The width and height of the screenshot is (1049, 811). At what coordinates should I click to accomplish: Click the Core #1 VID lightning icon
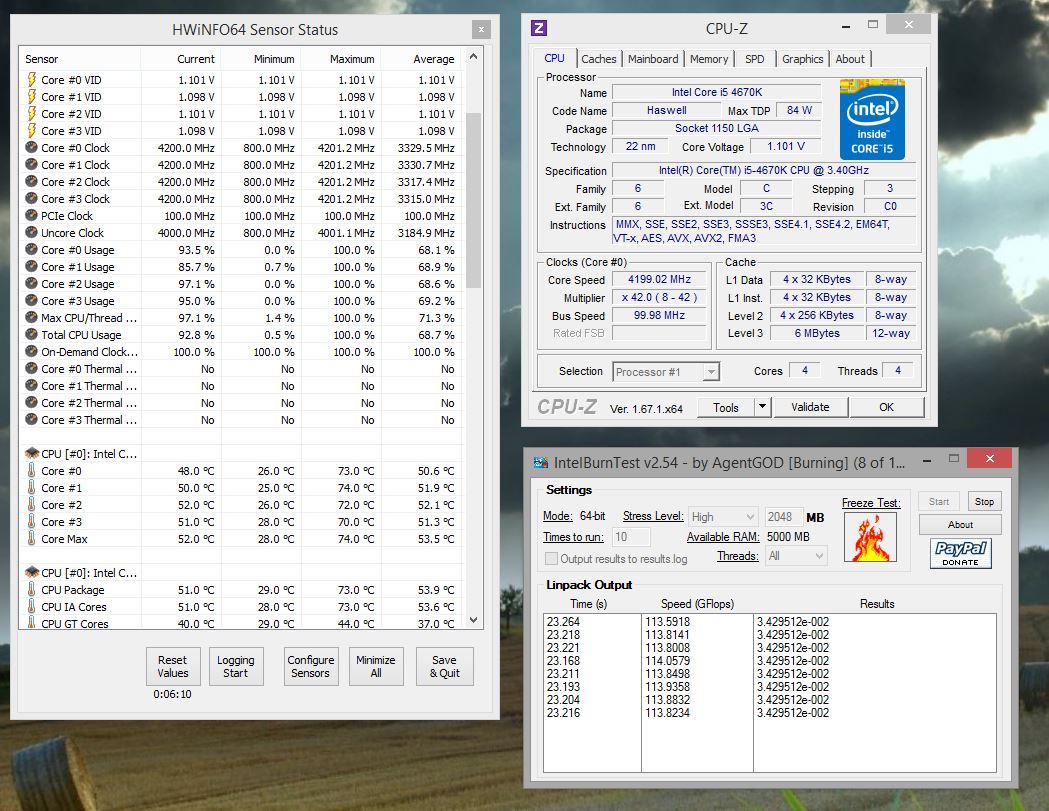pyautogui.click(x=31, y=96)
